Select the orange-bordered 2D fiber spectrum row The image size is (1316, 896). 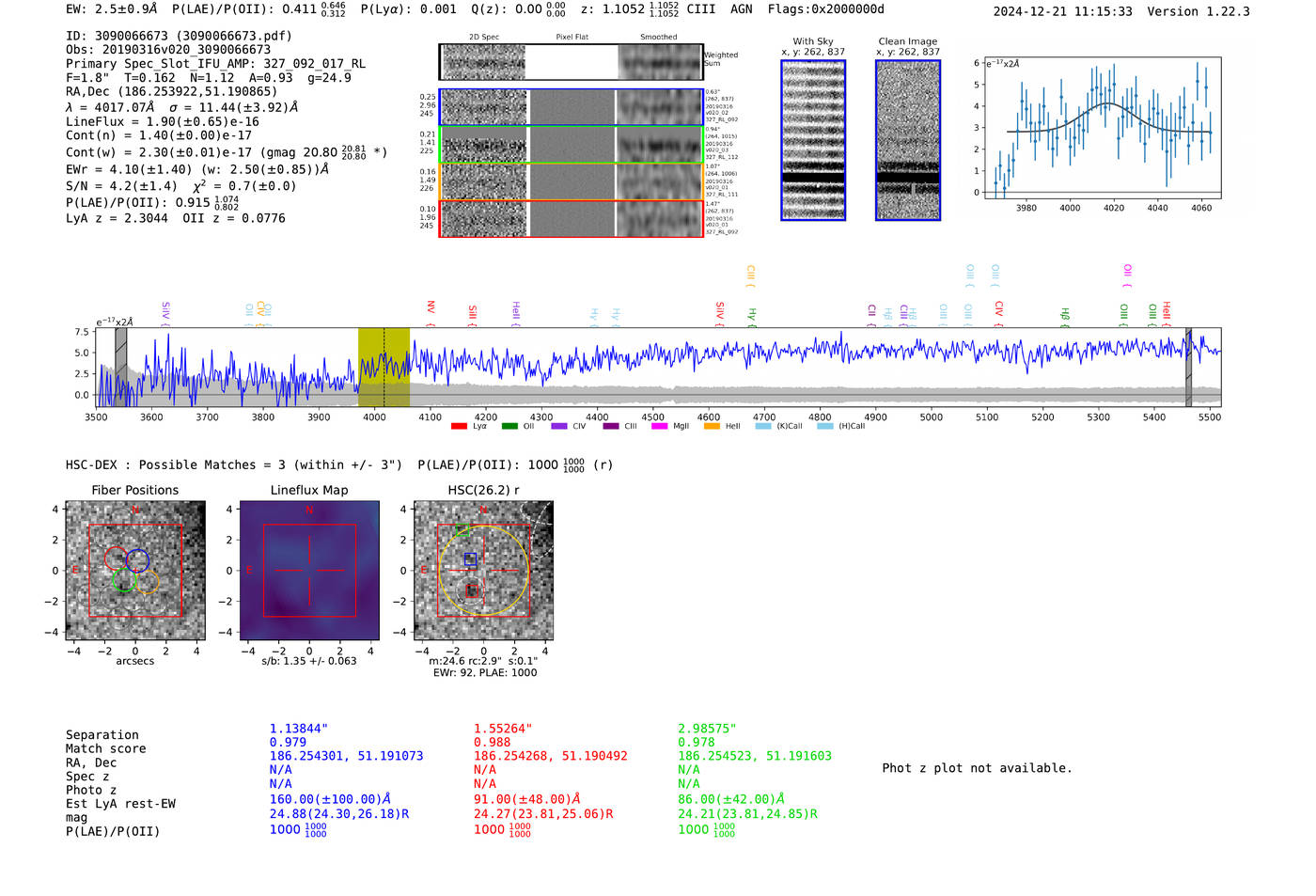point(572,181)
